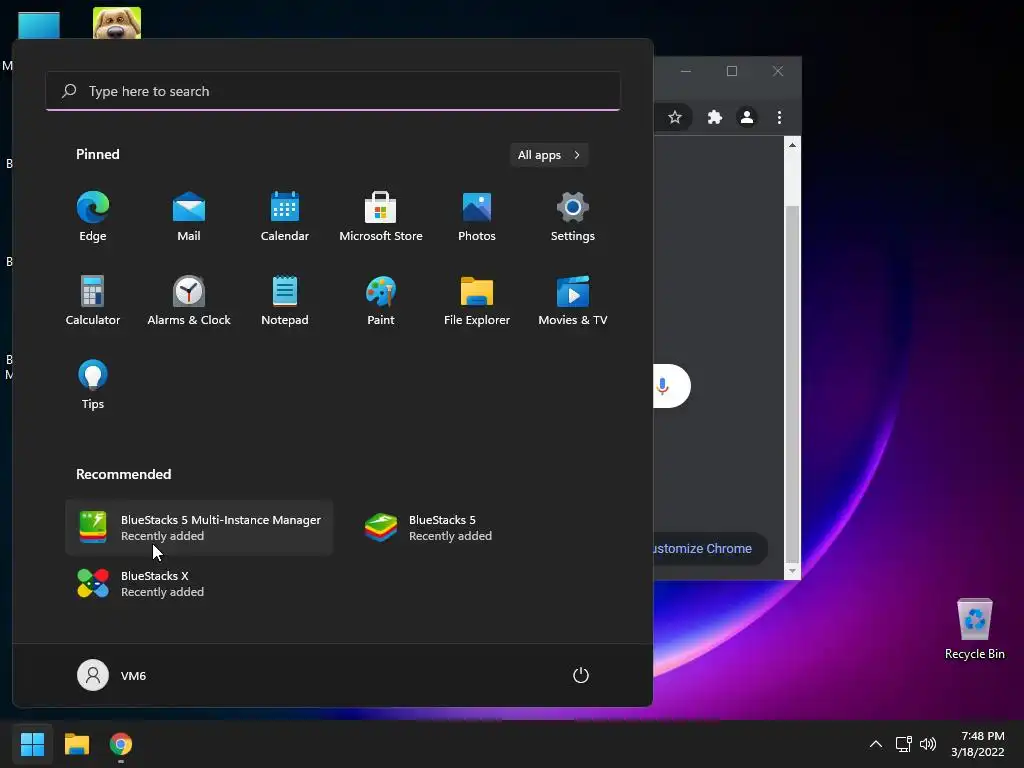Launch the Calendar app
The height and width of the screenshot is (768, 1024).
coord(285,216)
